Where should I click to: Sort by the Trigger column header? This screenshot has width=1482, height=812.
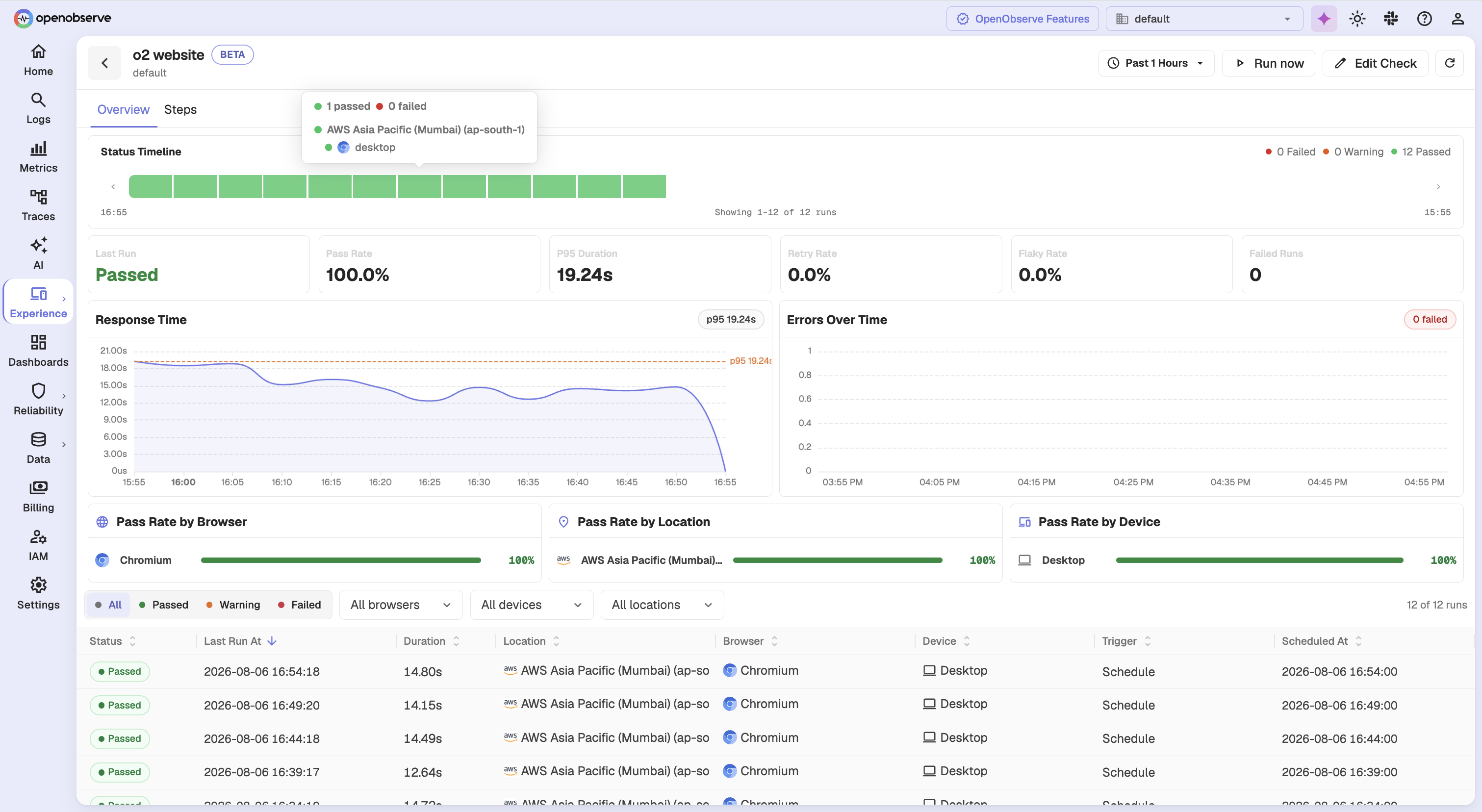pos(1126,641)
